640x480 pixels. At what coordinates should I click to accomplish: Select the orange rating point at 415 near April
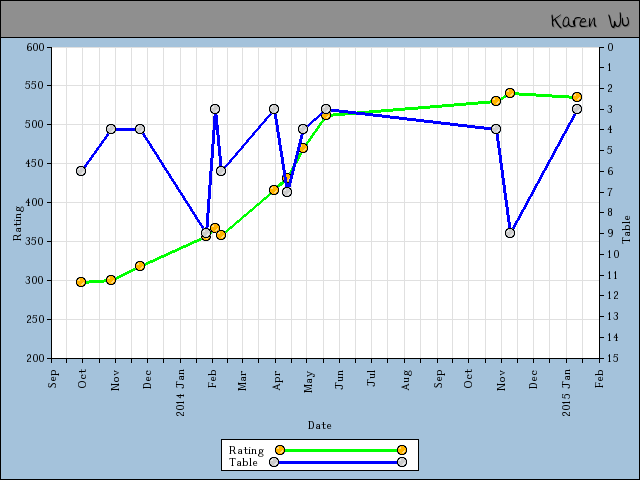click(274, 190)
